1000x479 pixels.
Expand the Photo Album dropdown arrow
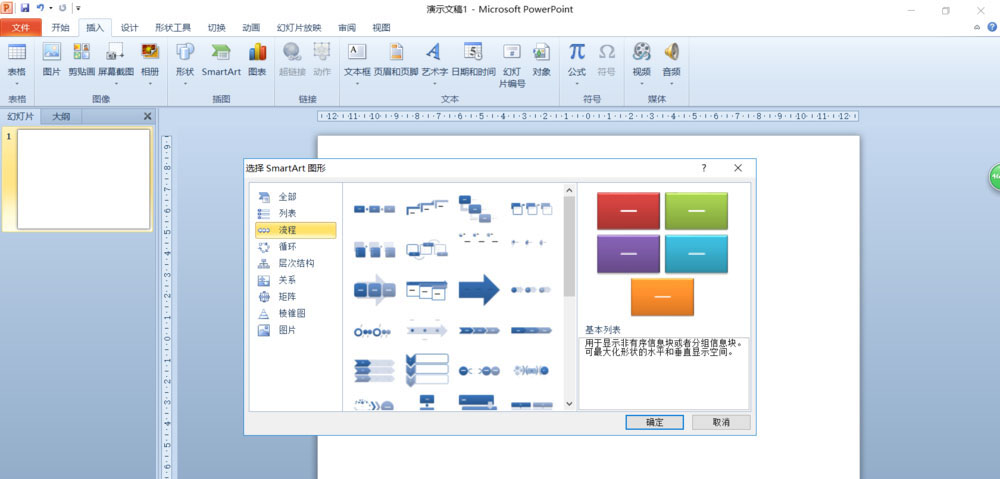150,83
